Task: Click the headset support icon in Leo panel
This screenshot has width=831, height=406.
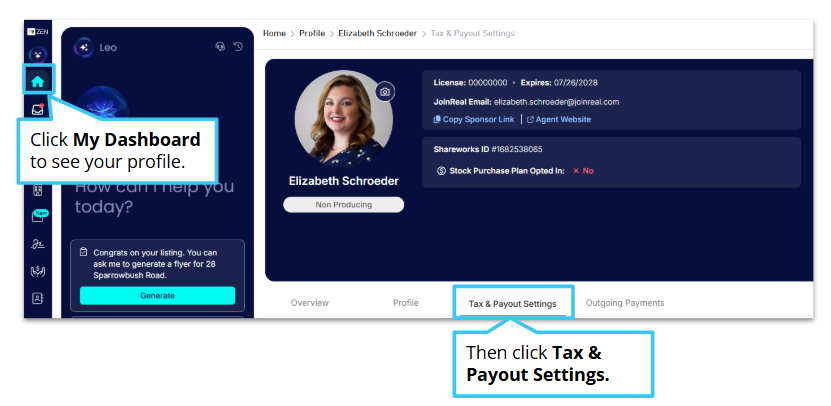Action: (220, 47)
